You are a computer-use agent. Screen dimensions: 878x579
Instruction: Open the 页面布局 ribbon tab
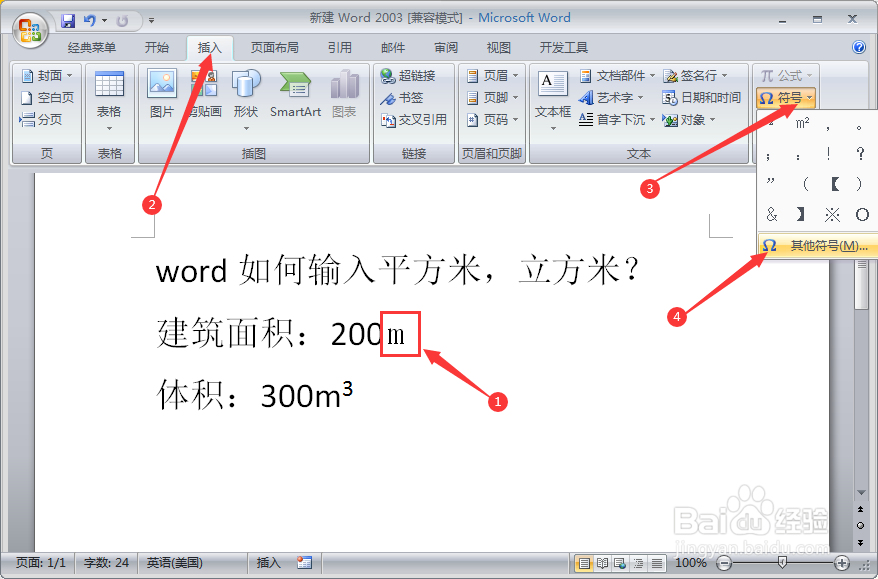pos(273,46)
